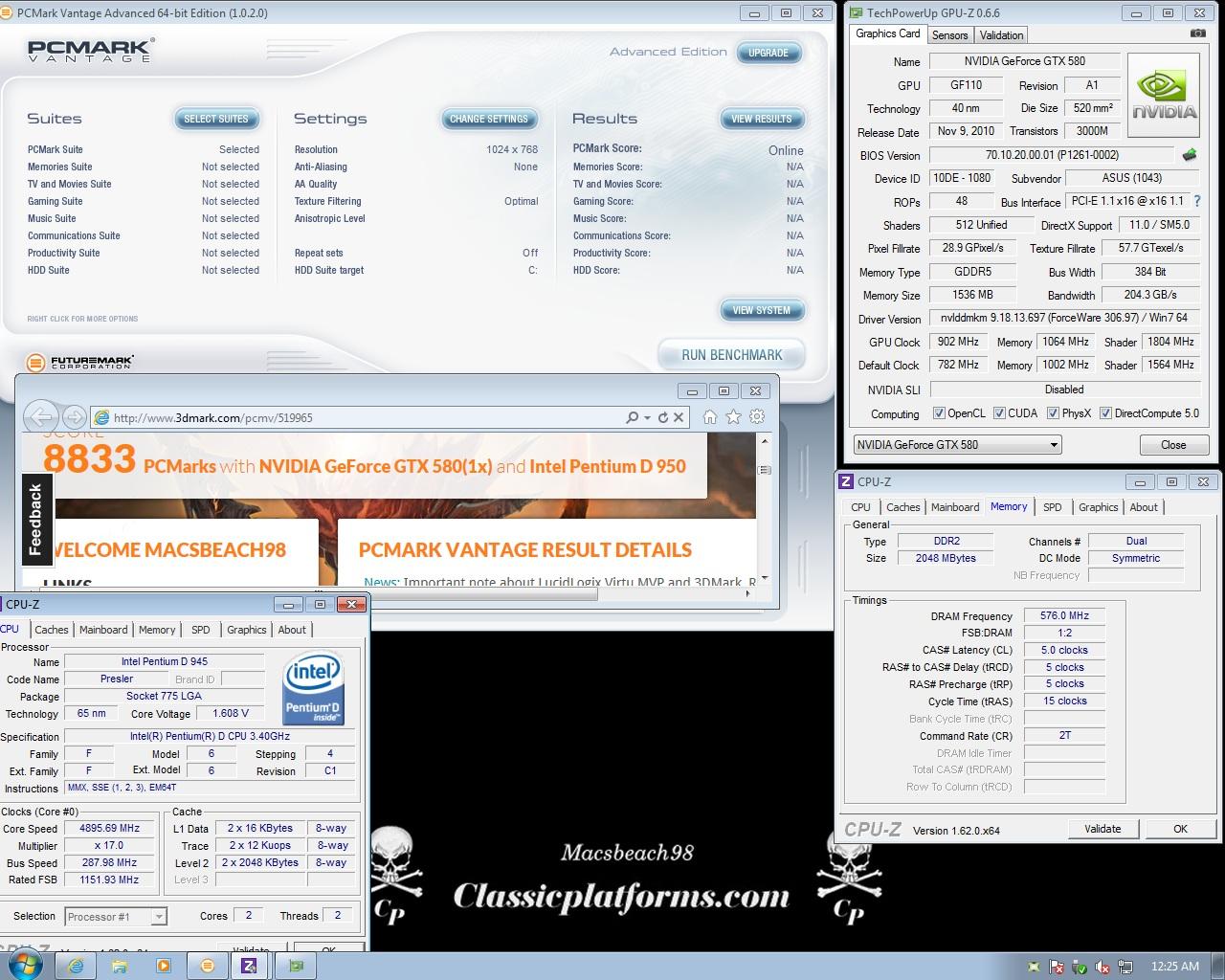Open Windows Explorer from the taskbar
The image size is (1225, 980).
[120, 966]
